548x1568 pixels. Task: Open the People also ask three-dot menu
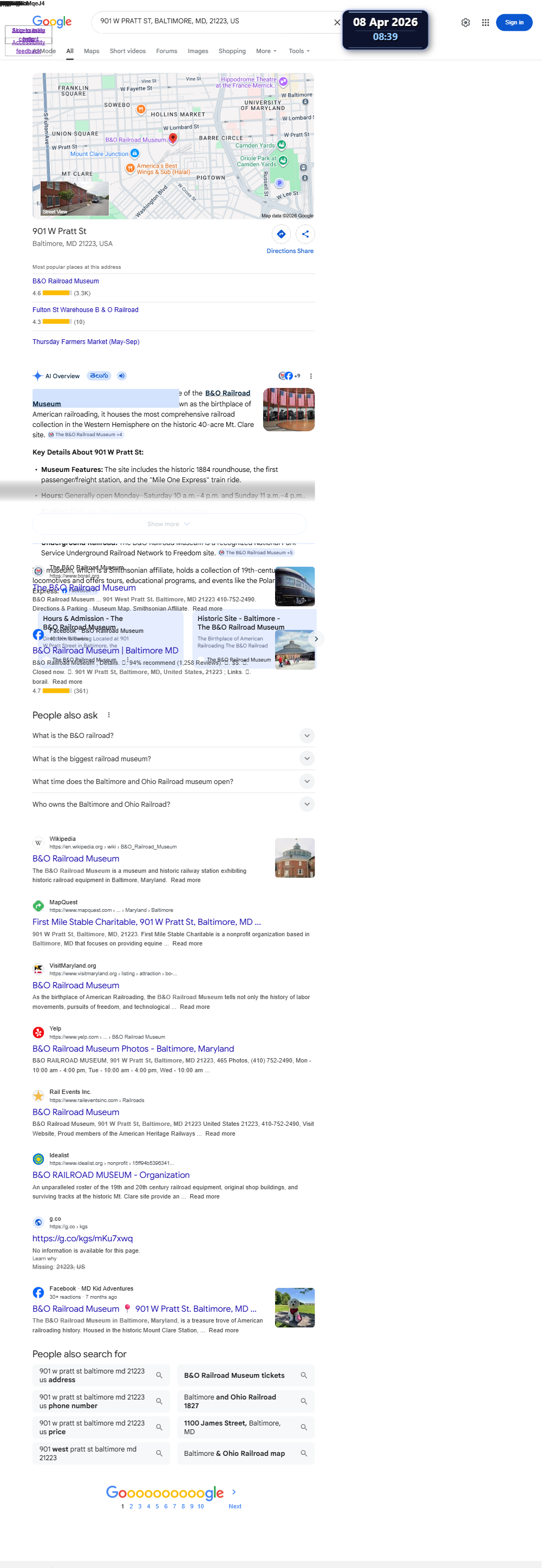109,715
